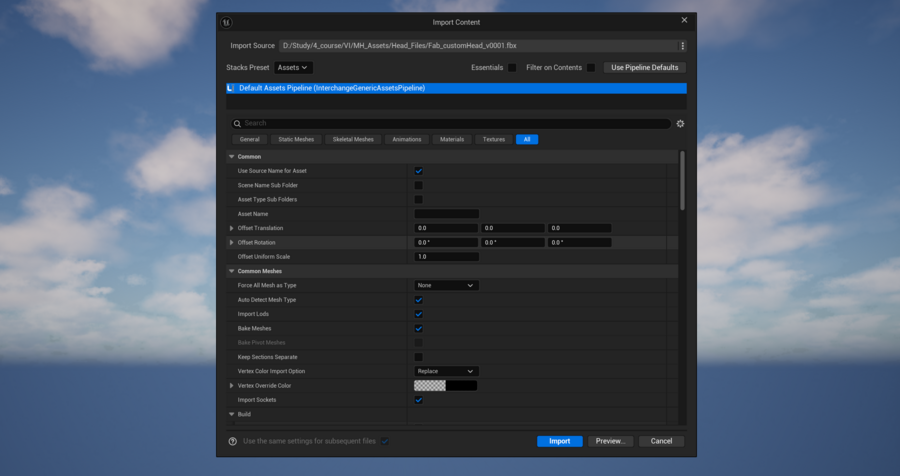Screen dimensions: 900x476
Task: Switch to the Skeletal Meshes filter tab
Action: coord(353,139)
